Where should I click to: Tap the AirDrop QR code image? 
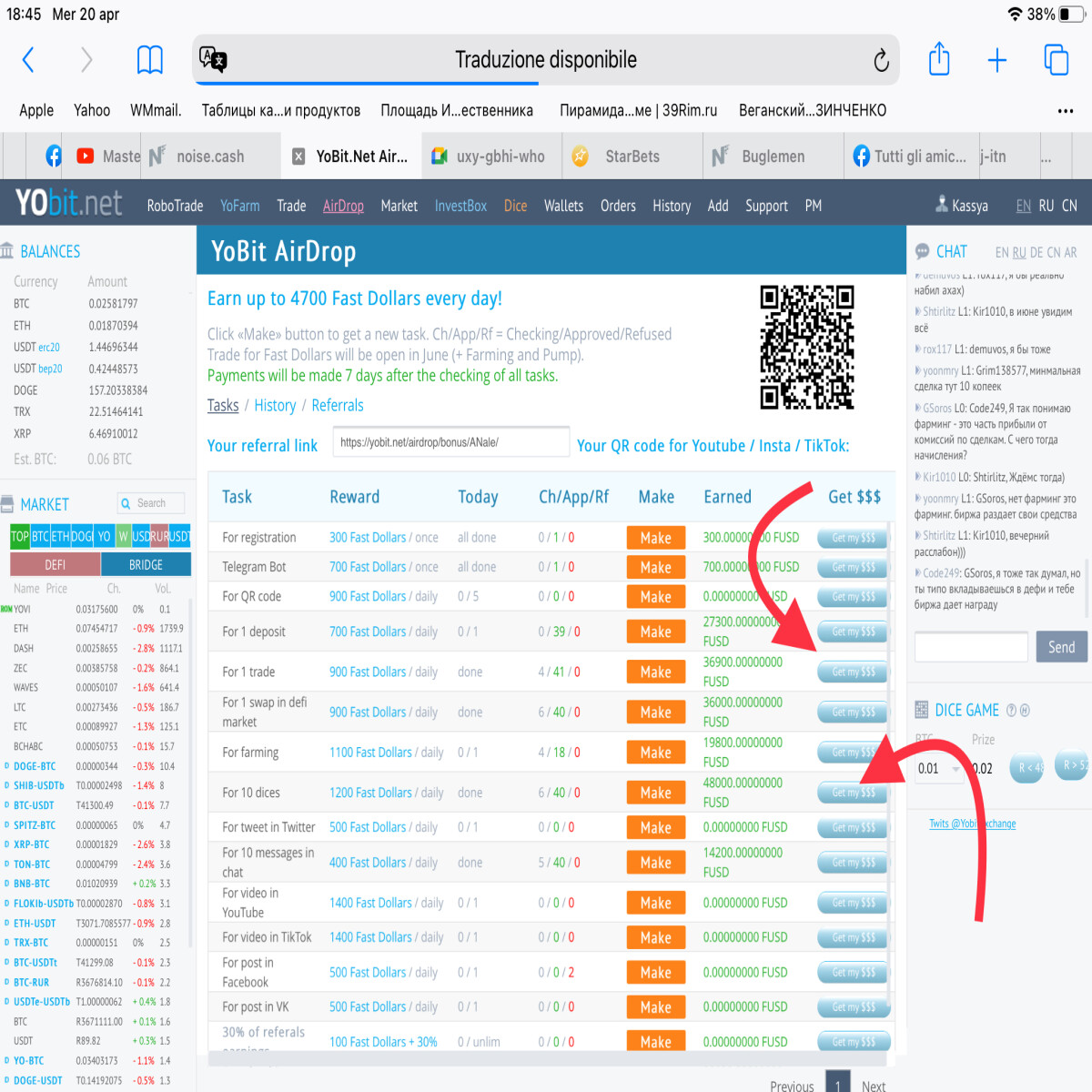[x=807, y=347]
